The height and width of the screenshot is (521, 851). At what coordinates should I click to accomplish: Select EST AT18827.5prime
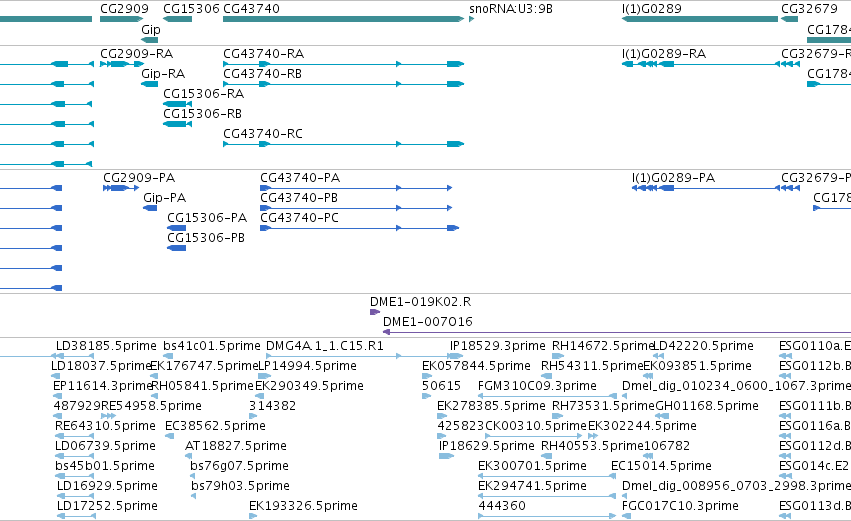(236, 447)
